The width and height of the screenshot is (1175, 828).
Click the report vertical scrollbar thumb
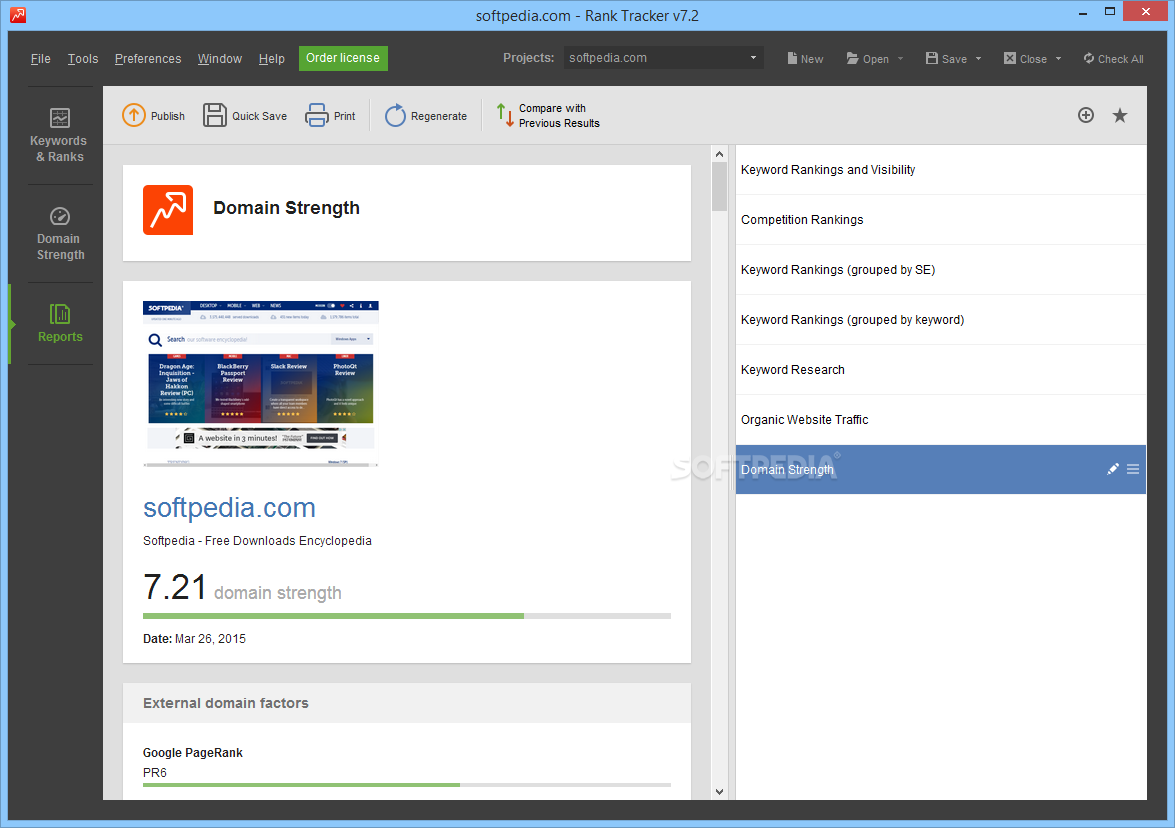coord(719,187)
